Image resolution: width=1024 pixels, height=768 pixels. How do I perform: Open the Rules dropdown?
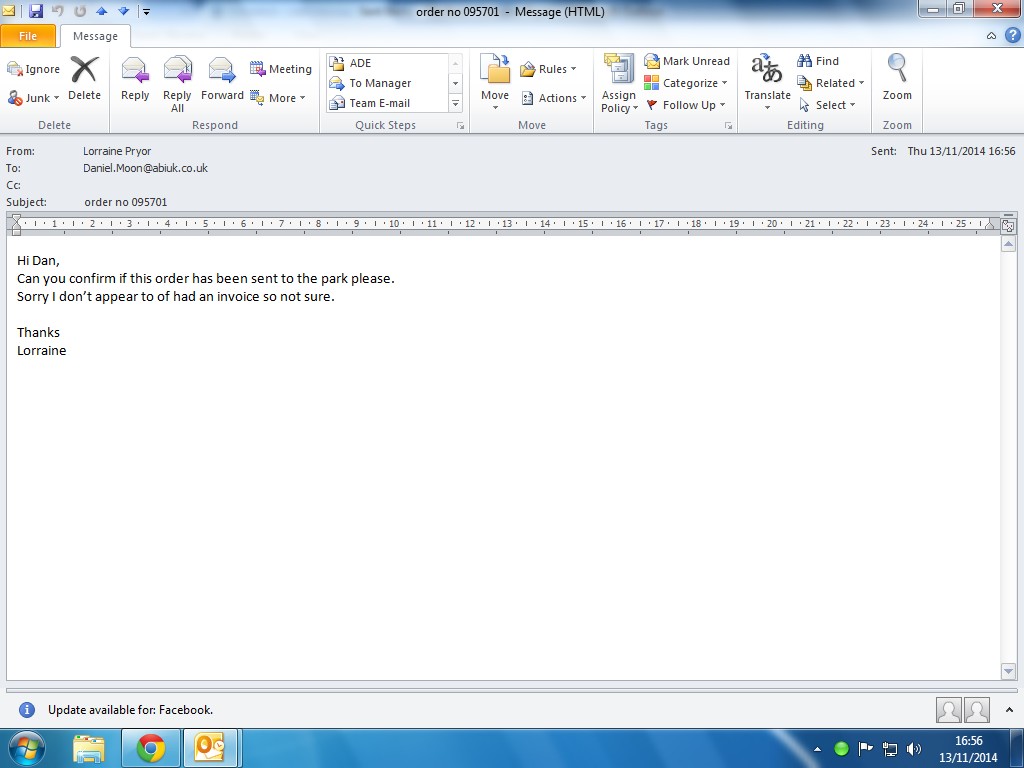(549, 69)
